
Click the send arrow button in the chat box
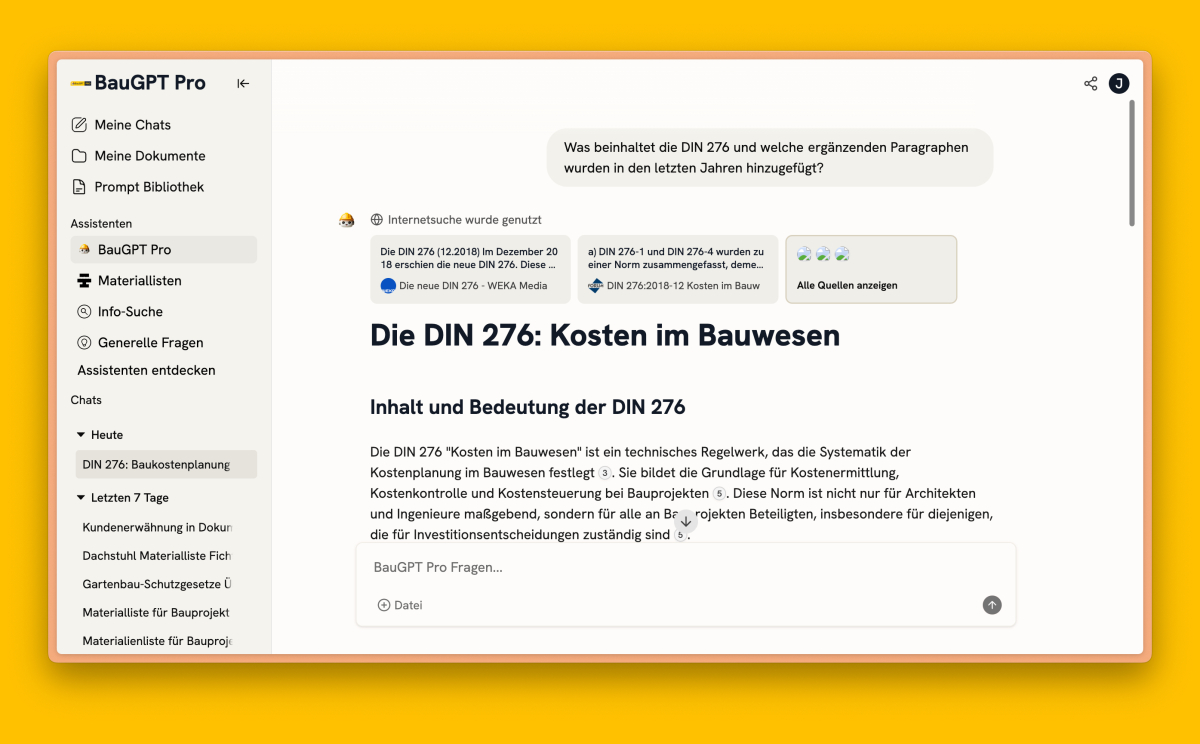(x=992, y=605)
